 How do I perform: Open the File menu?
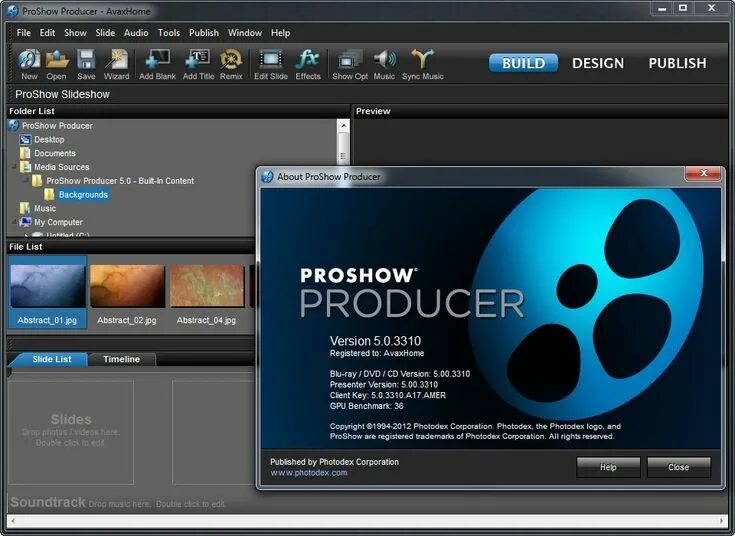[23, 33]
